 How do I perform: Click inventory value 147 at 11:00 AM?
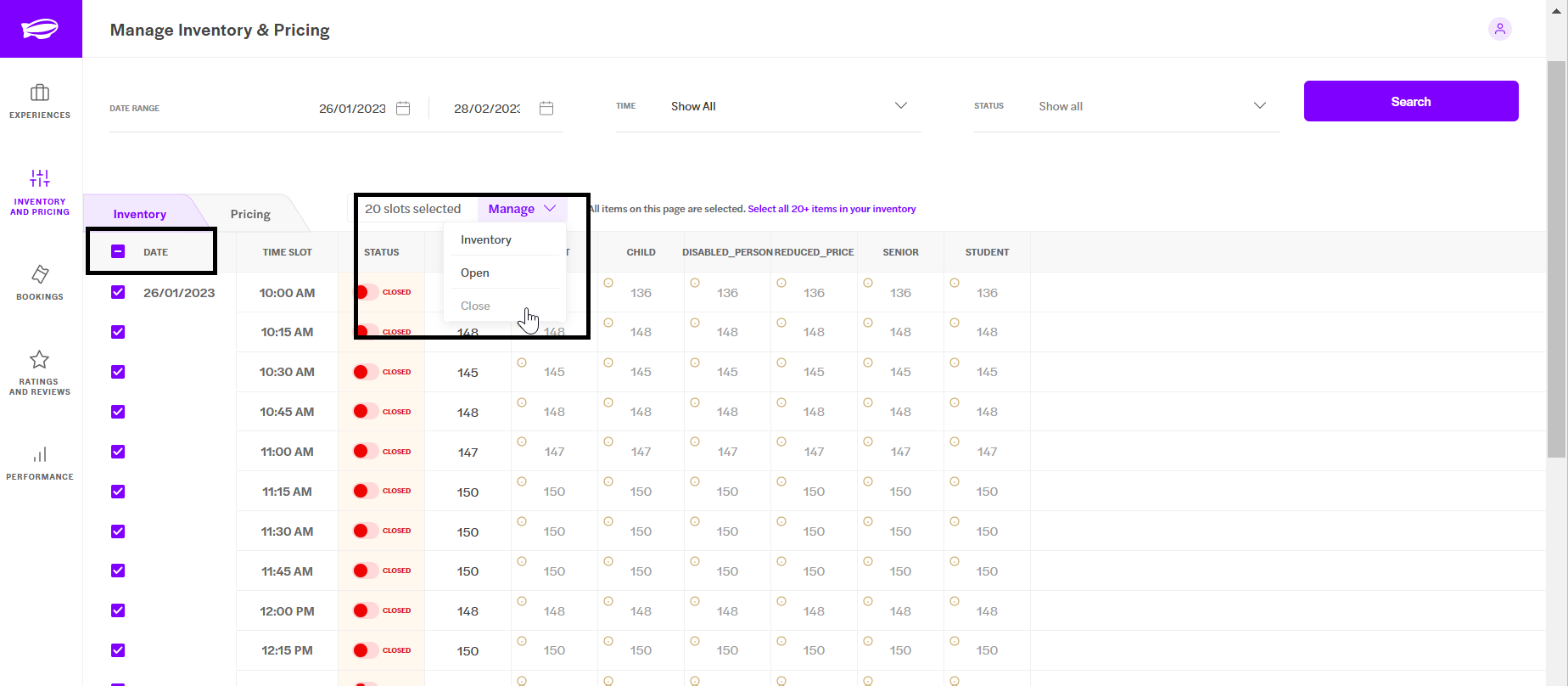tap(468, 453)
